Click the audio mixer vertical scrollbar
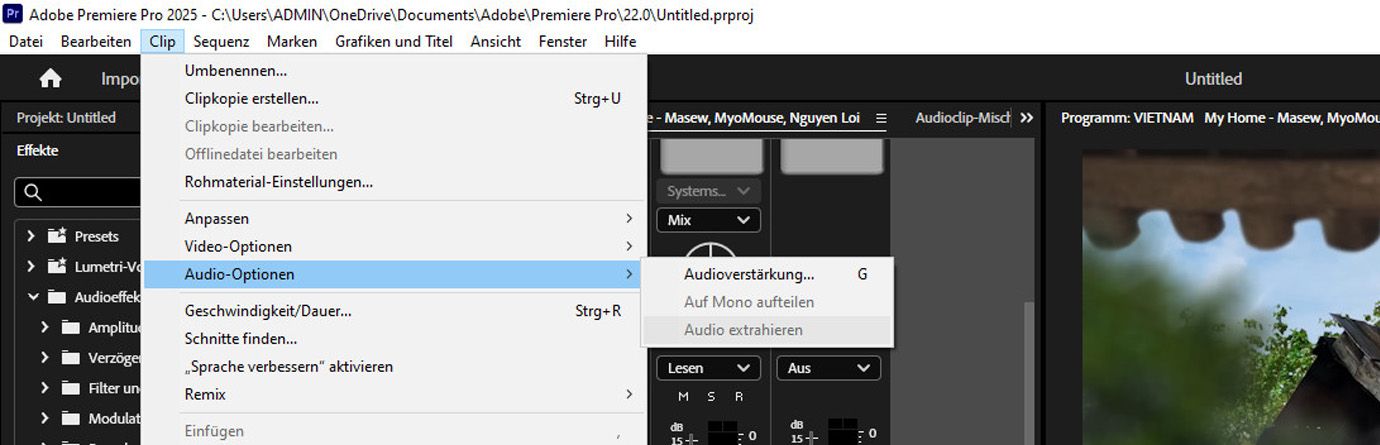1380x445 pixels. pyautogui.click(x=1029, y=374)
